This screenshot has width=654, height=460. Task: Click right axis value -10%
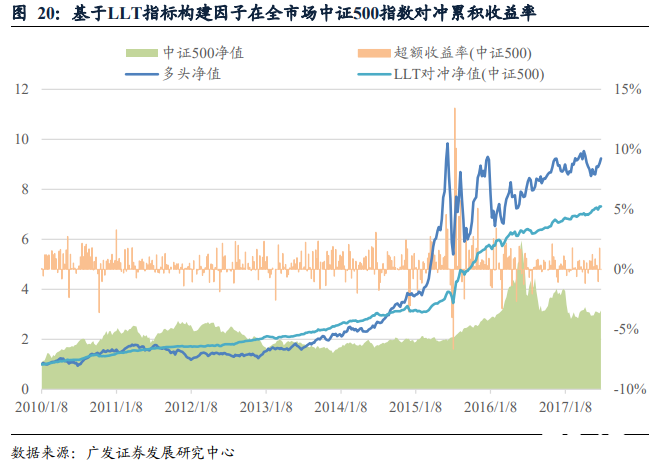(x=630, y=389)
